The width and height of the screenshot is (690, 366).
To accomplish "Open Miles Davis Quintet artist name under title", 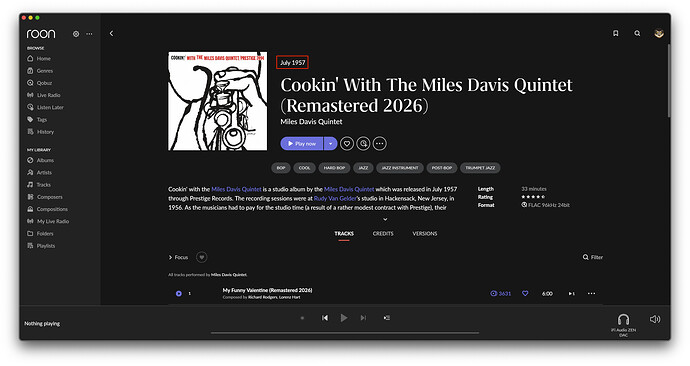I will 311,121.
